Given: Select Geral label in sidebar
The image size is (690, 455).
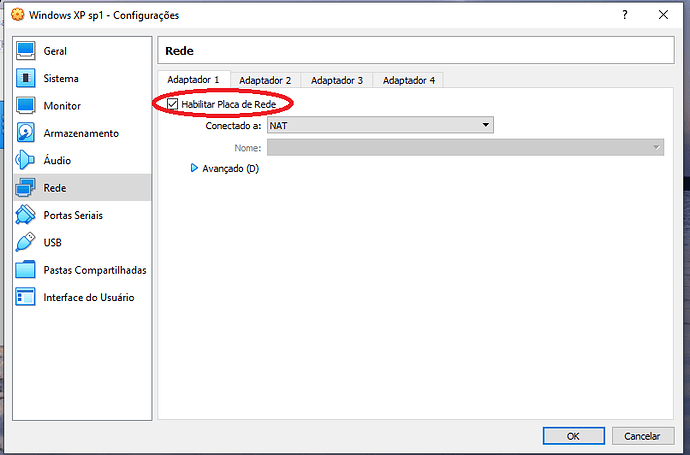Looking at the screenshot, I should click(x=55, y=51).
